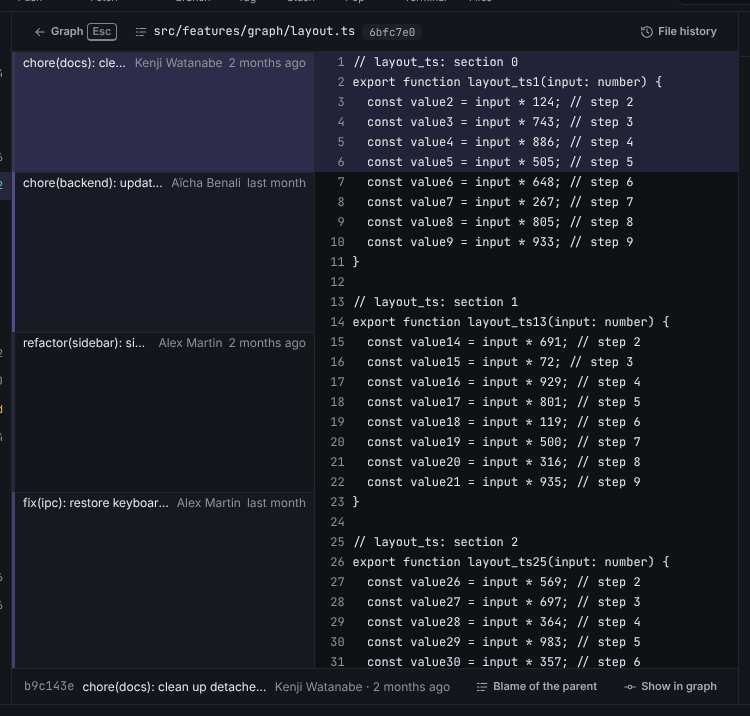Click Aïcha Benali author name
Image resolution: width=750 pixels, height=716 pixels.
coord(206,183)
